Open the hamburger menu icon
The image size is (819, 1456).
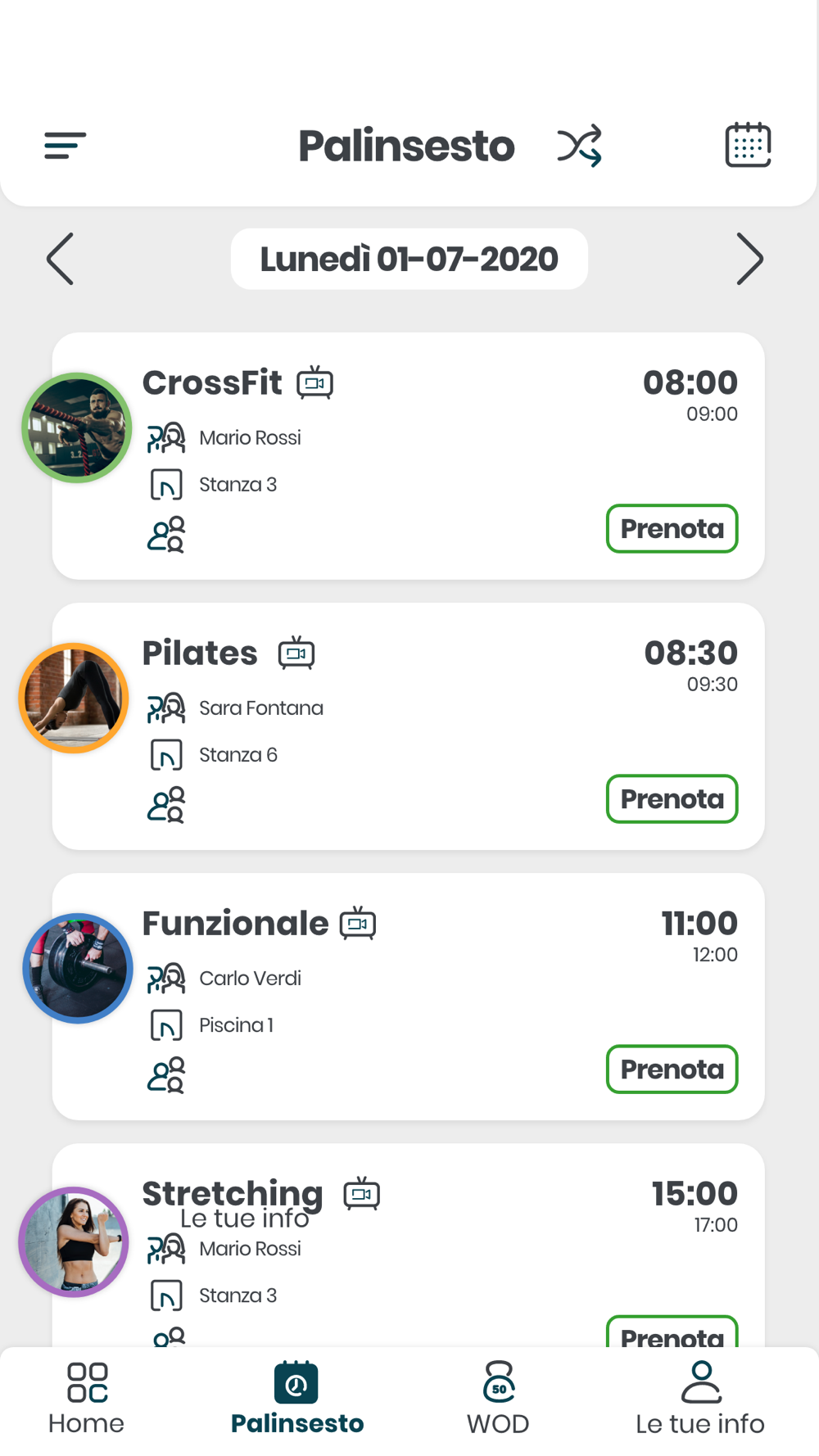point(66,146)
